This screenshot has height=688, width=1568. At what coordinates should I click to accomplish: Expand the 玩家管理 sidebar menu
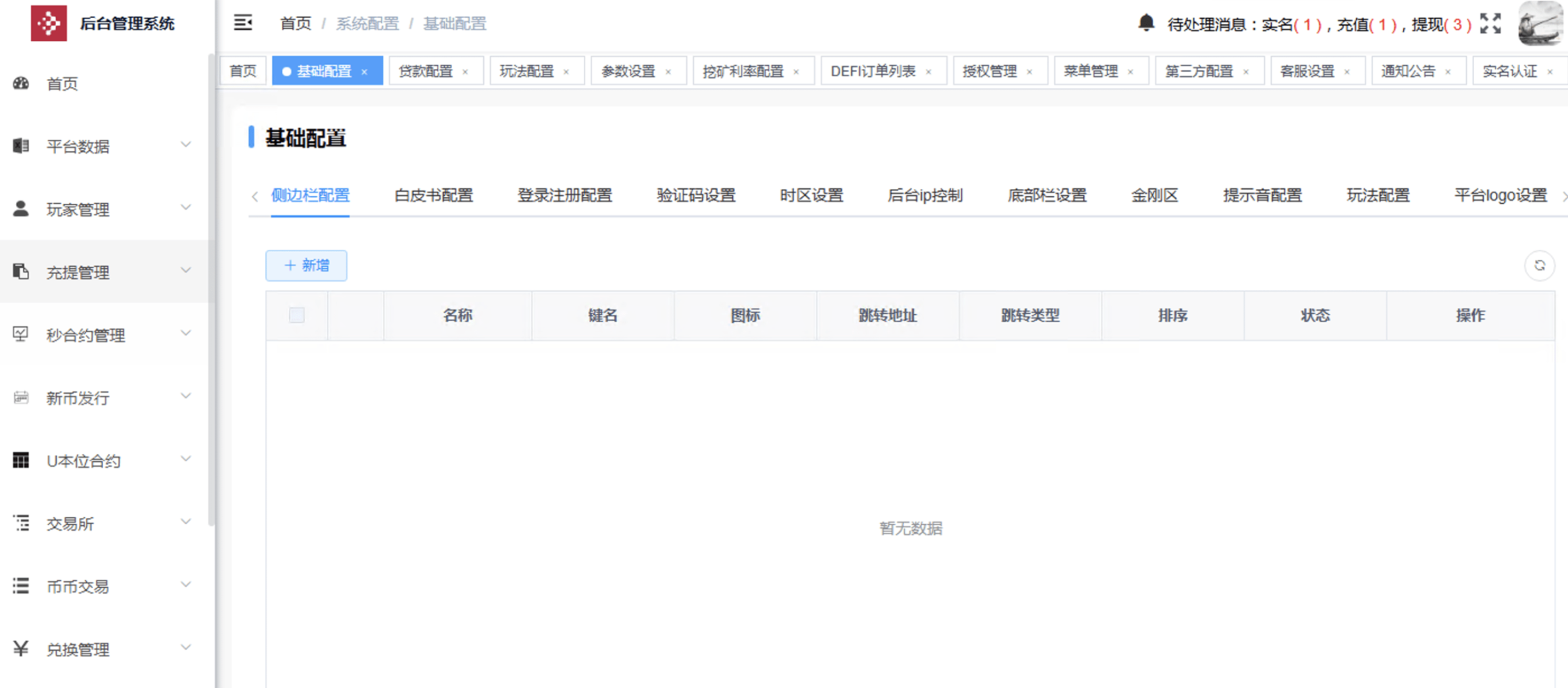pyautogui.click(x=186, y=208)
